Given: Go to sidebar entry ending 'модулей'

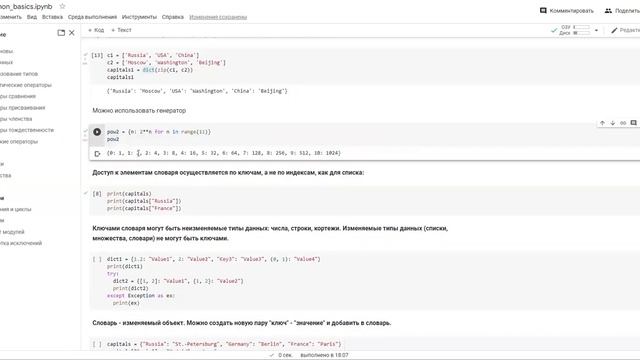Looking at the screenshot, I should click(12, 232).
